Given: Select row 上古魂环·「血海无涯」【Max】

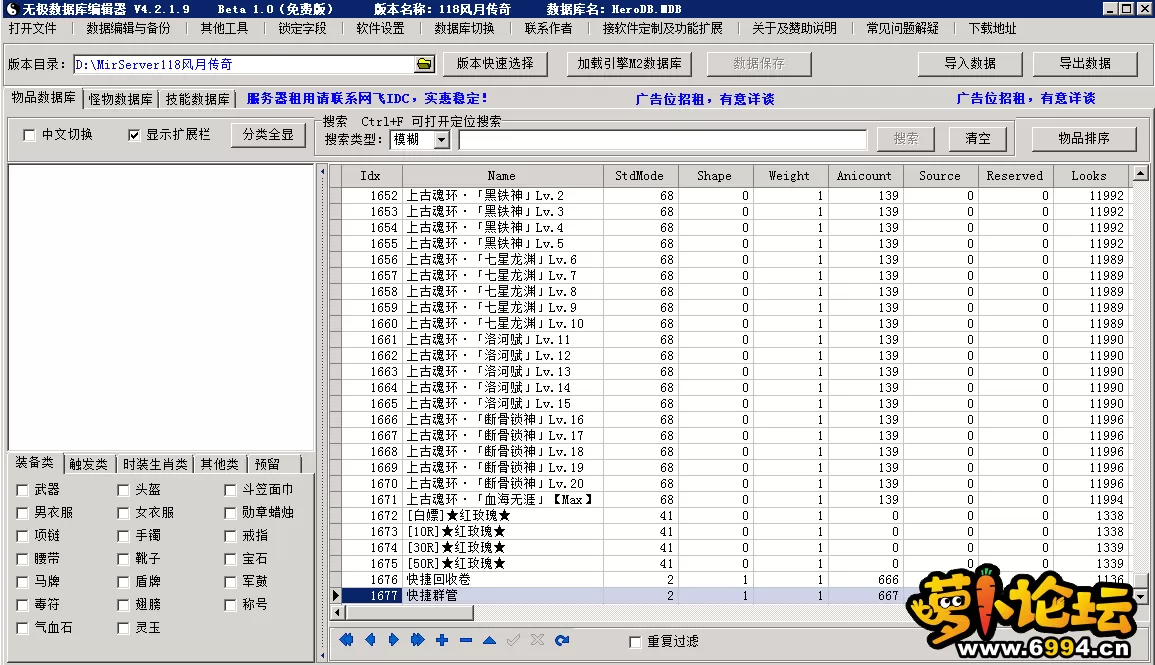Looking at the screenshot, I should pyautogui.click(x=734, y=499).
